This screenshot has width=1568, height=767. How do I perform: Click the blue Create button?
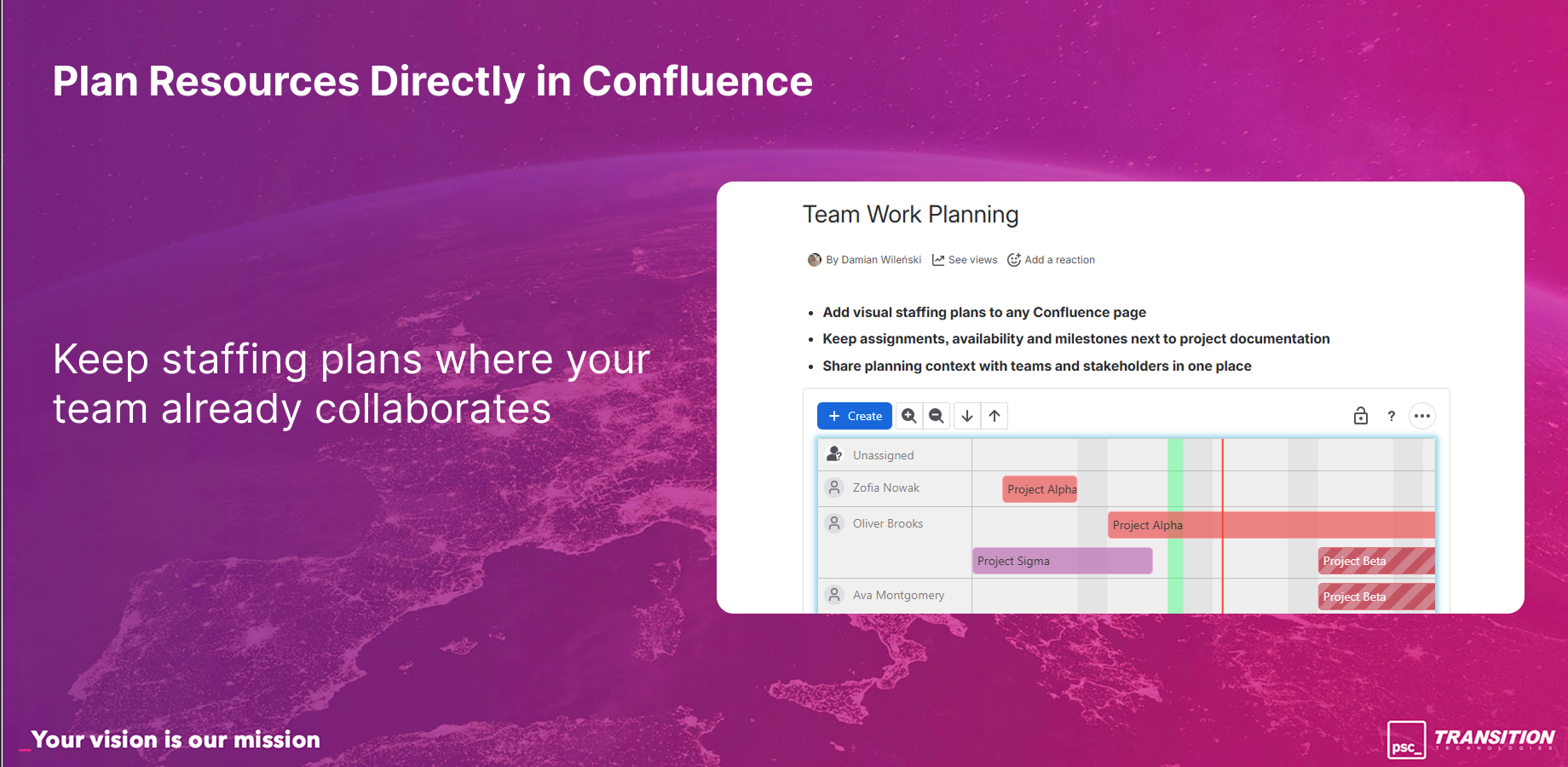coord(855,416)
